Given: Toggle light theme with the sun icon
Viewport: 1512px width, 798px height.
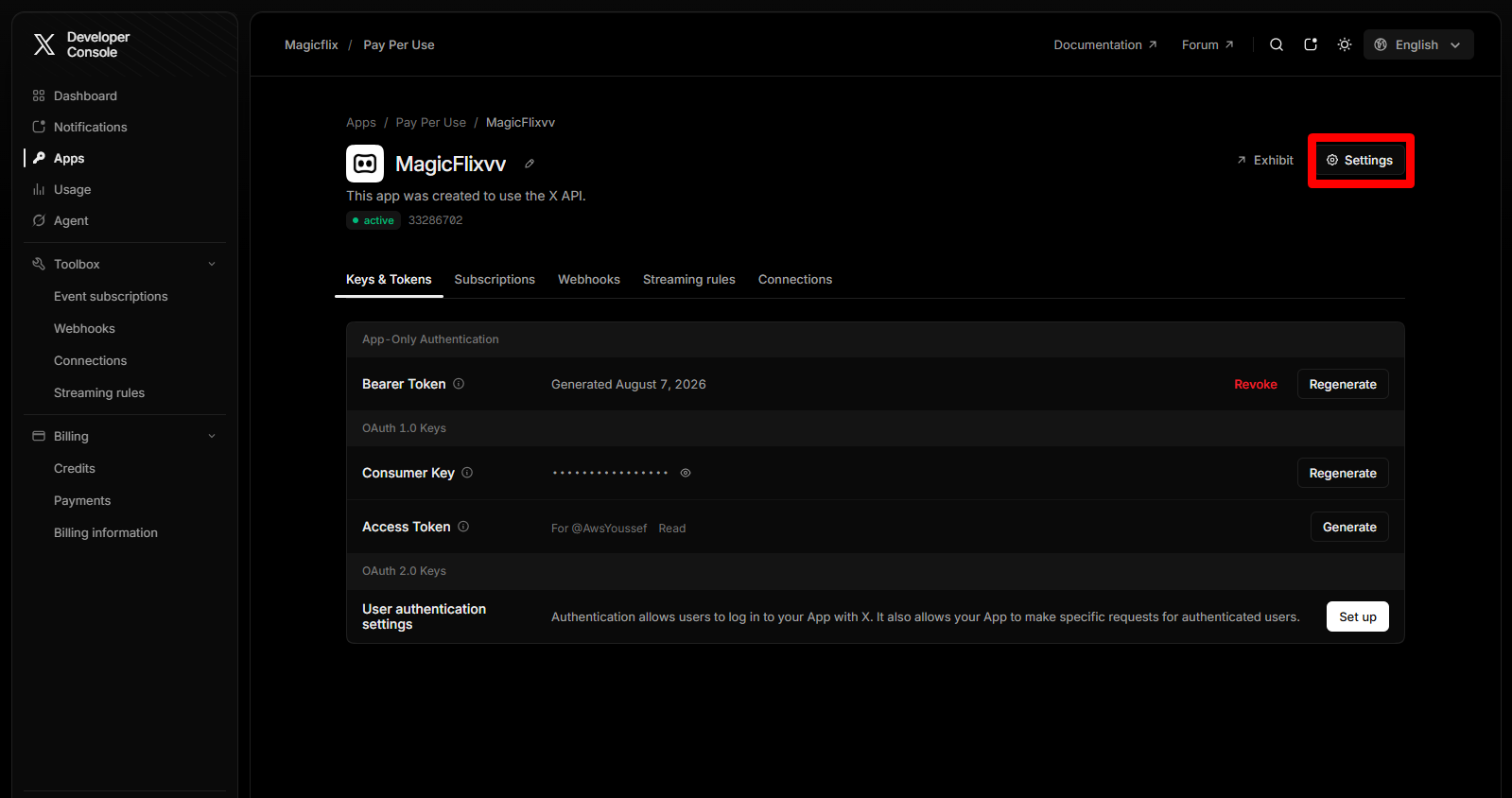Looking at the screenshot, I should [1345, 44].
